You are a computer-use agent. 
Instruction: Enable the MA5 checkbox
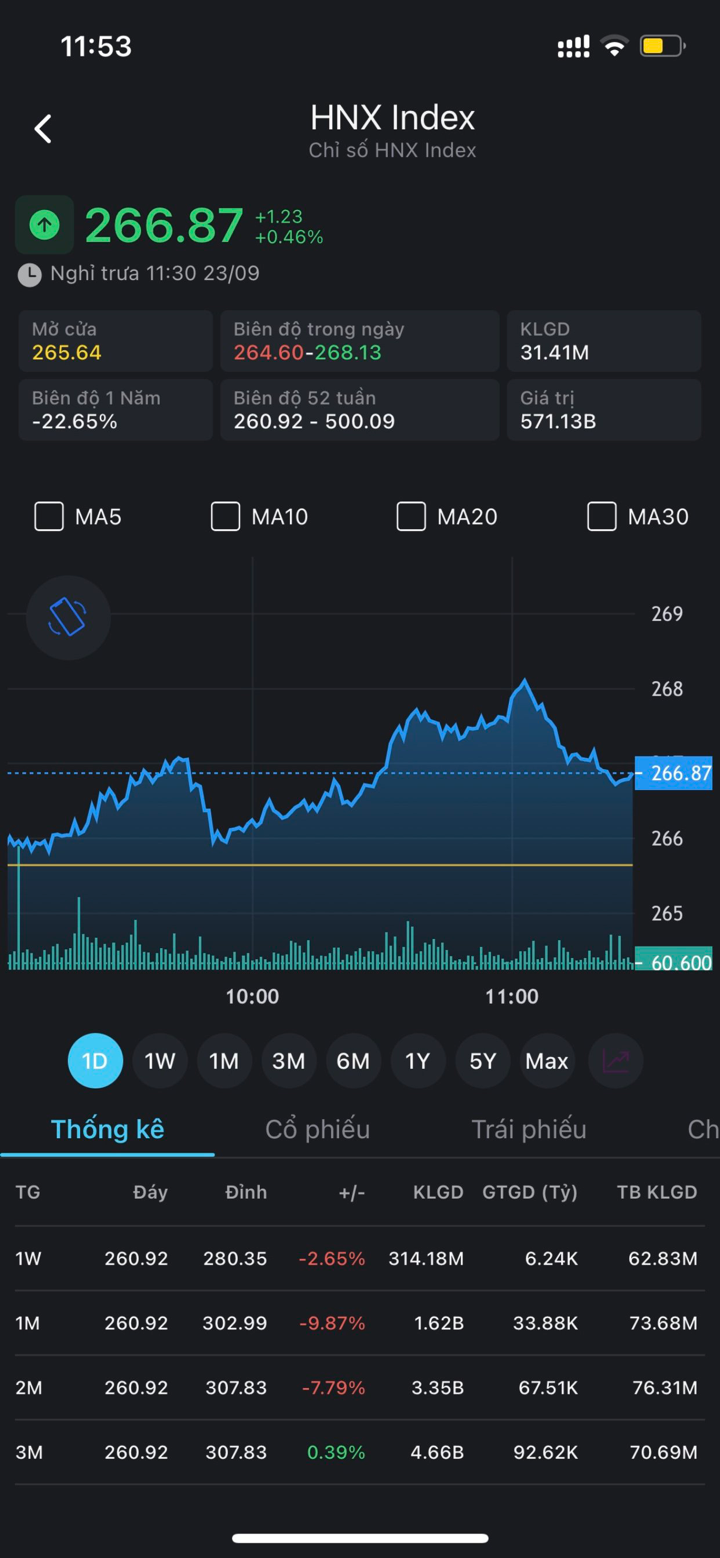coord(49,516)
